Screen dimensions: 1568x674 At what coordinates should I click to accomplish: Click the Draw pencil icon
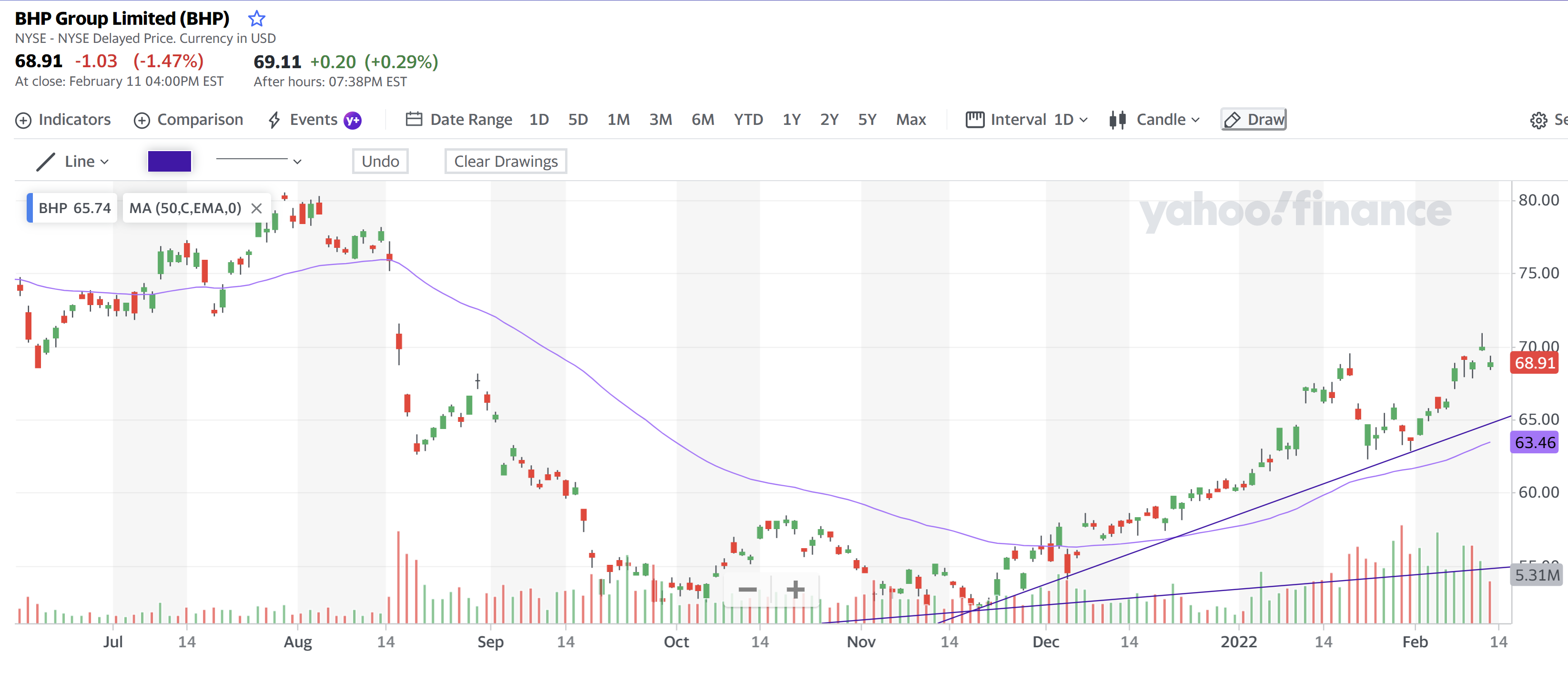tap(1232, 120)
